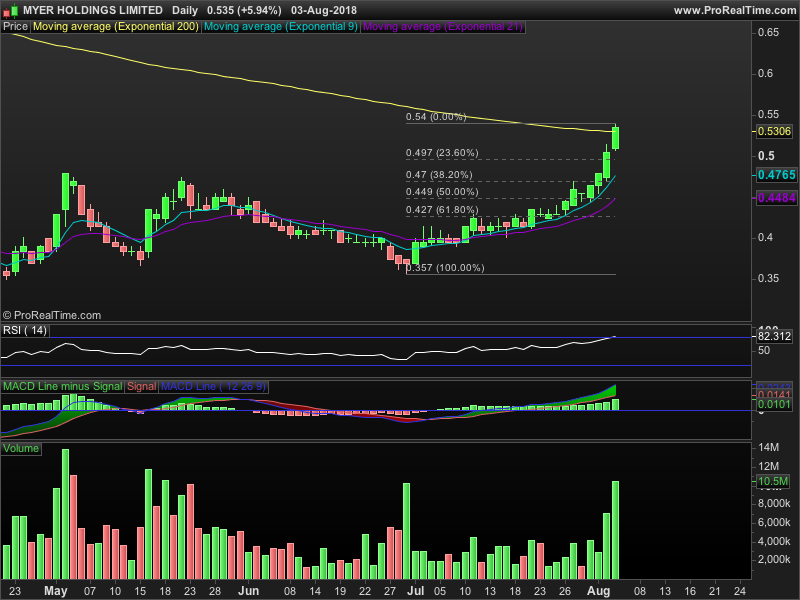Image resolution: width=800 pixels, height=600 pixels.
Task: Click the 2,000k volume axis label
Action: 774,560
